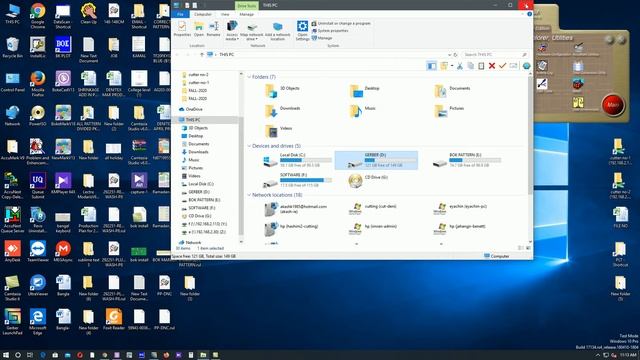Open the Properties ribbon button

click(182, 29)
